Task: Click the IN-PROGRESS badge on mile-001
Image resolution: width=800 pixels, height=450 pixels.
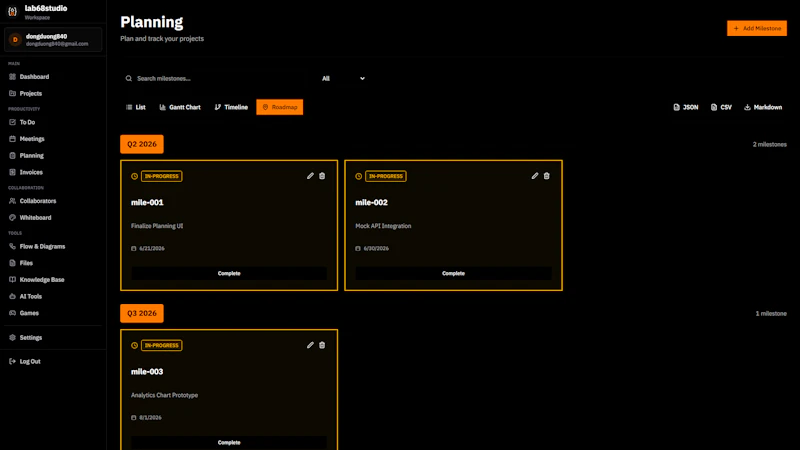Action: (x=162, y=176)
